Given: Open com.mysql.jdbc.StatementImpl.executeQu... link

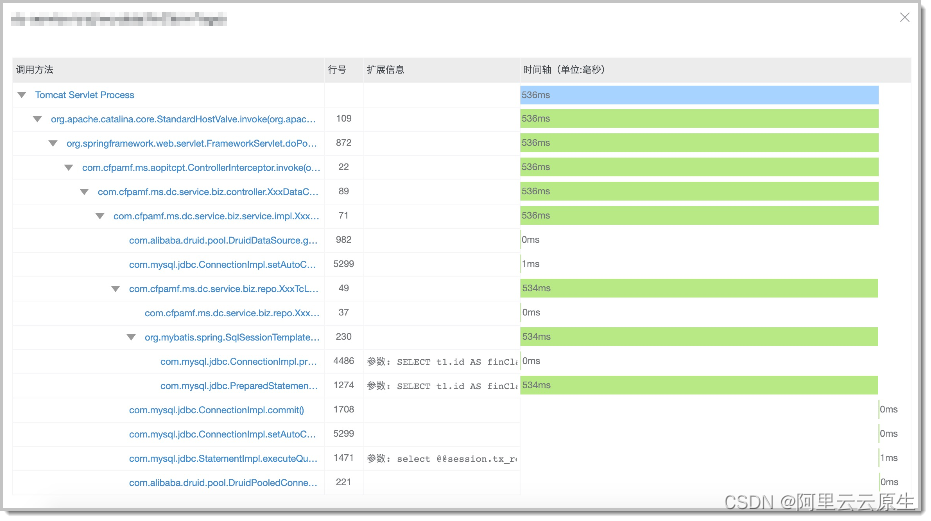Looking at the screenshot, I should coord(223,459).
